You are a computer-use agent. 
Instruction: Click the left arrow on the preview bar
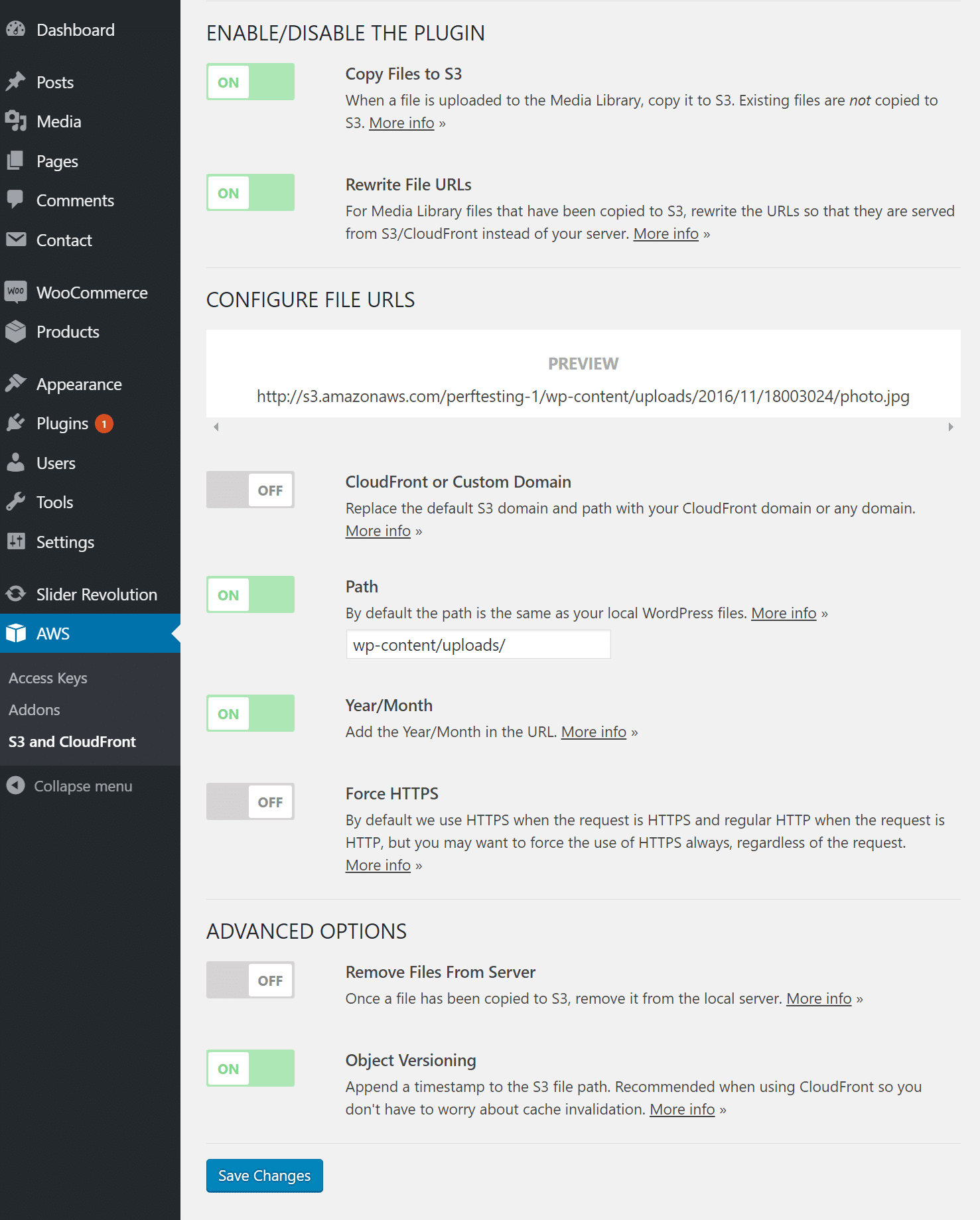[x=216, y=427]
